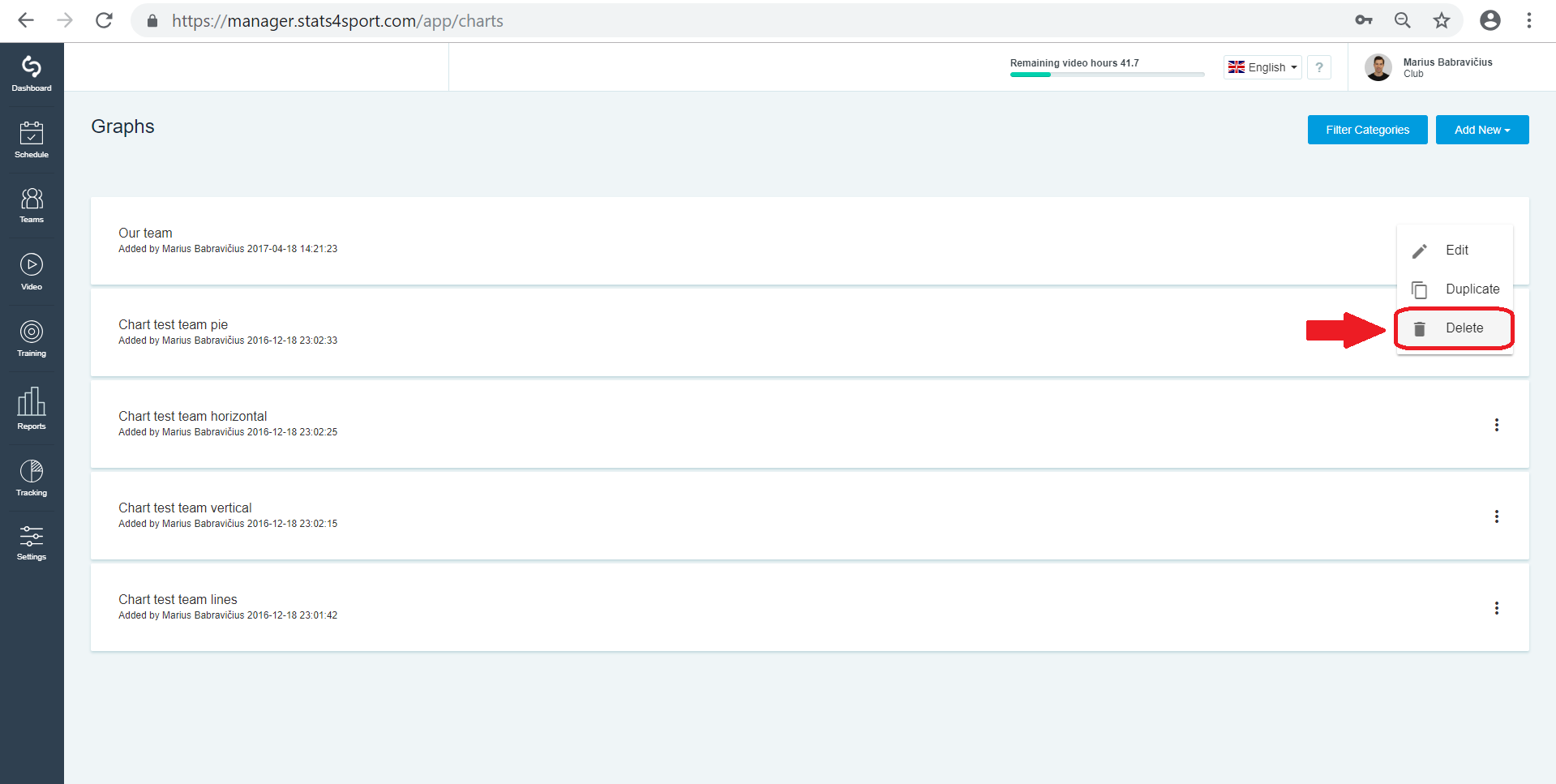The image size is (1556, 784).
Task: Open the Tracking section
Action: pyautogui.click(x=32, y=478)
